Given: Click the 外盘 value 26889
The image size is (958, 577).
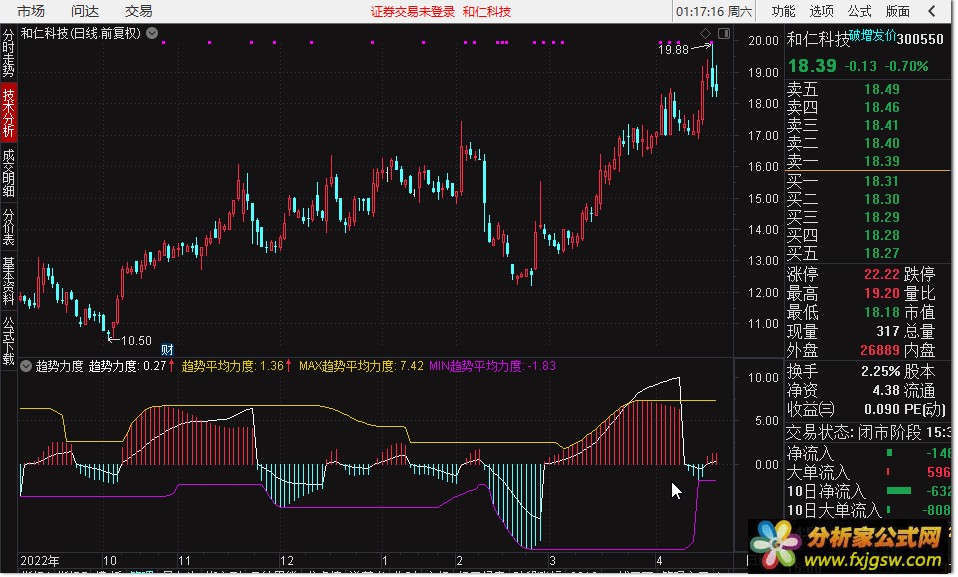Looking at the screenshot, I should [x=880, y=350].
